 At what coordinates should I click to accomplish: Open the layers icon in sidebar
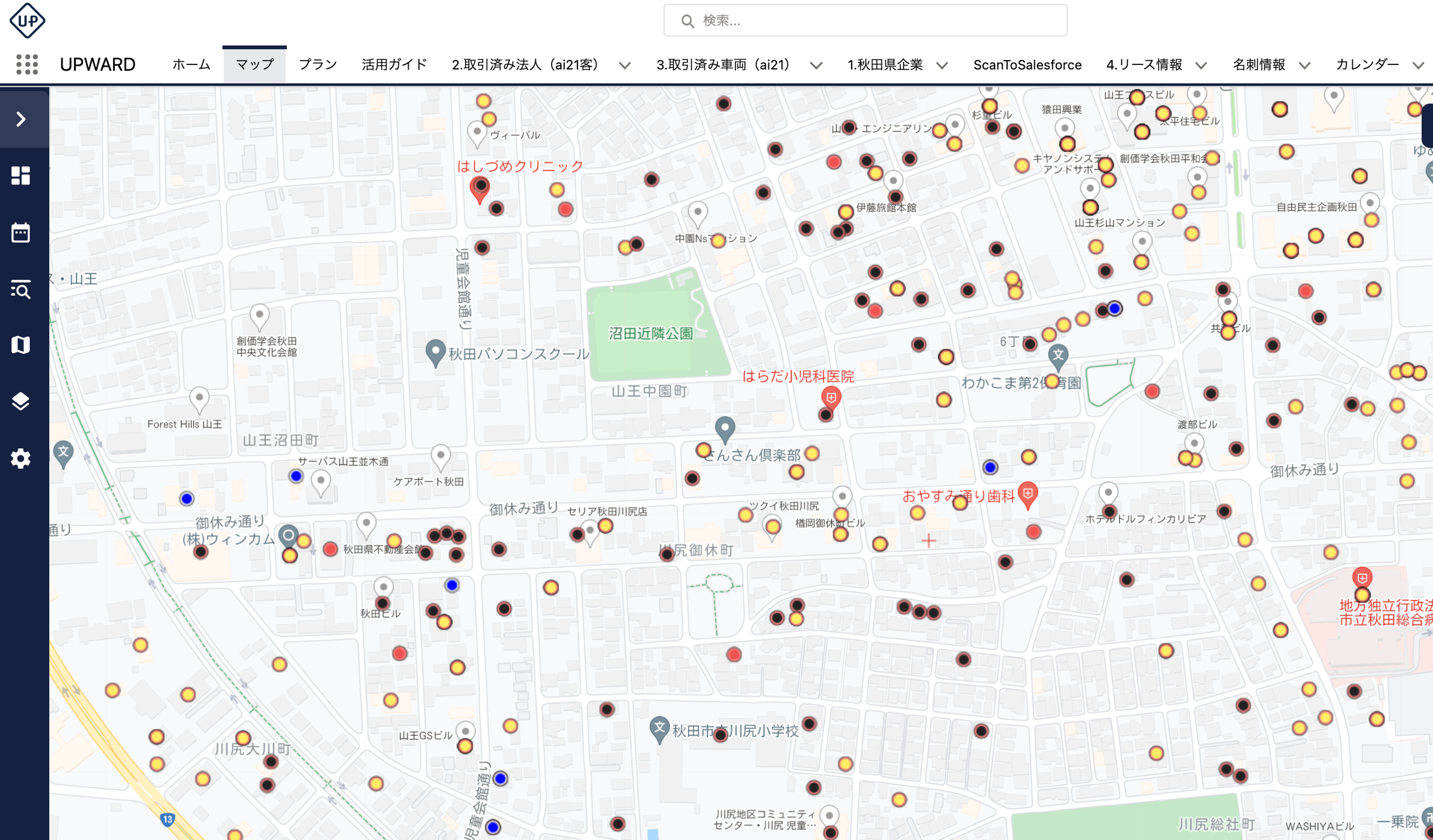coord(21,401)
